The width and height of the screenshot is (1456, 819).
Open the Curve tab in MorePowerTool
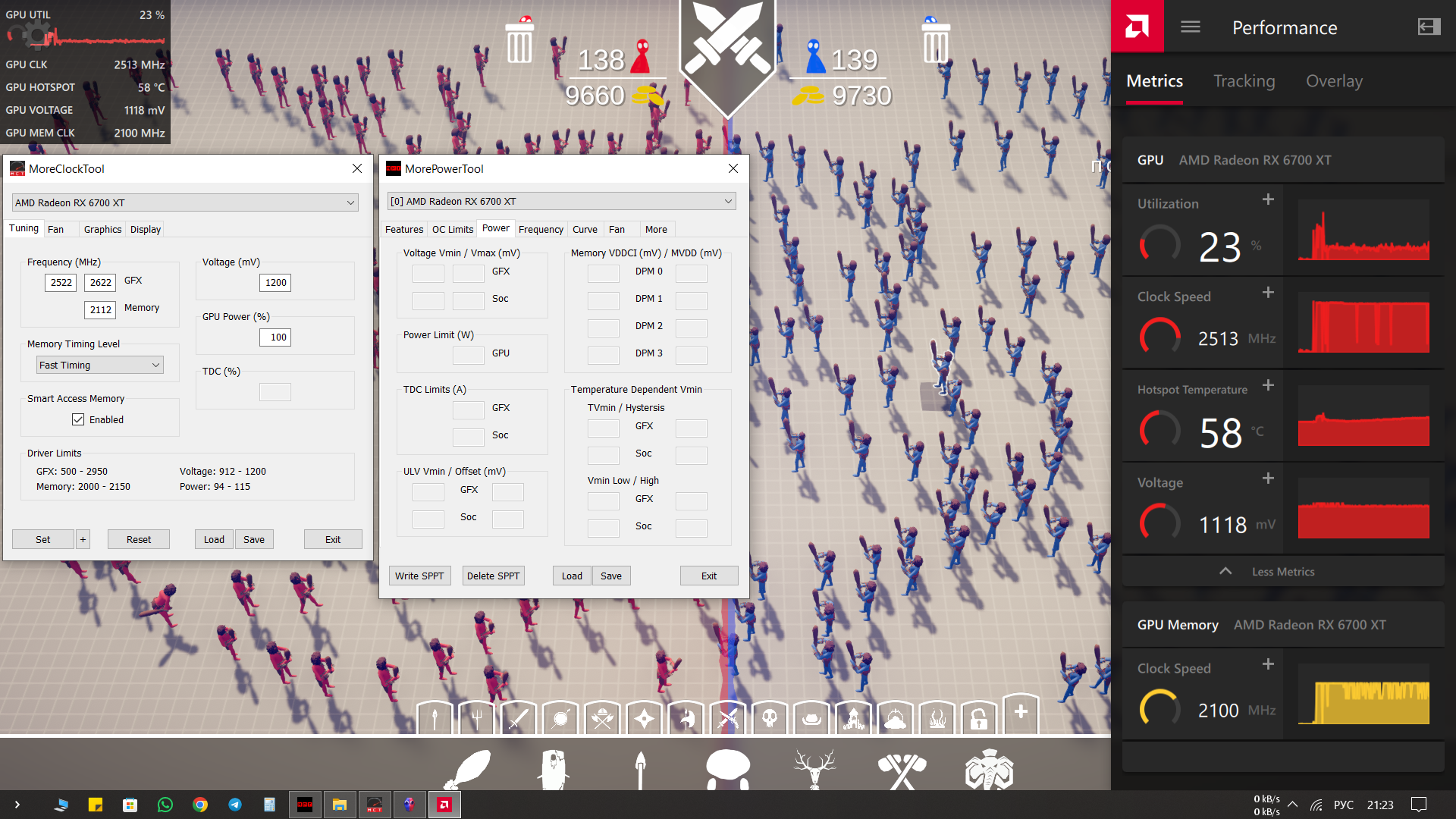tap(585, 229)
